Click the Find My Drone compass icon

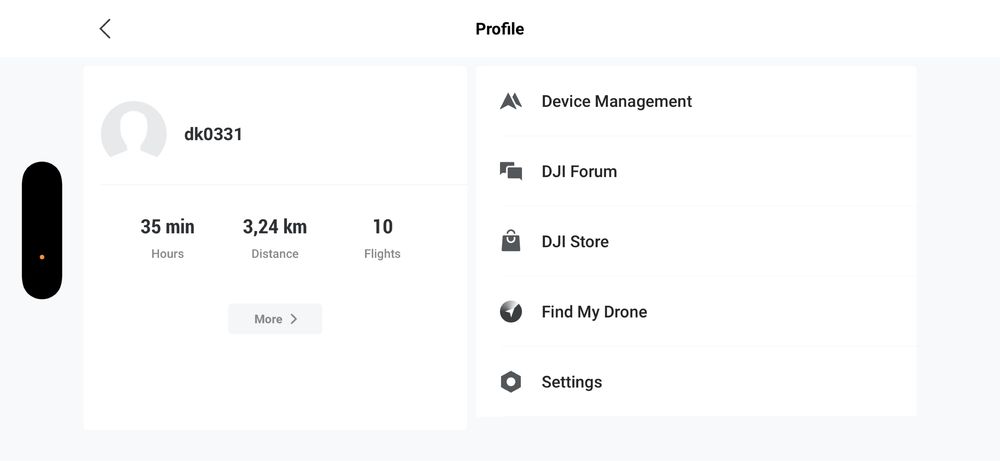click(x=511, y=312)
